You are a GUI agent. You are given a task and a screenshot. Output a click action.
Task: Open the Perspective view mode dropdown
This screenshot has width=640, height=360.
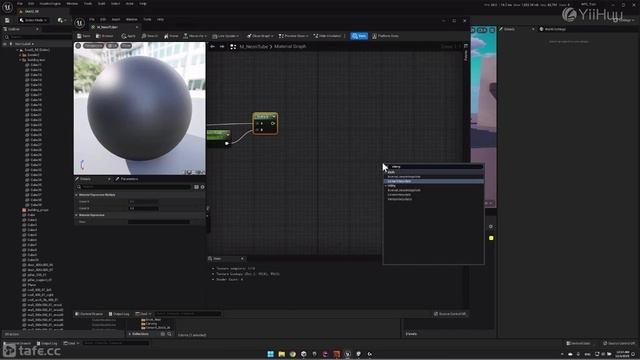(93, 46)
